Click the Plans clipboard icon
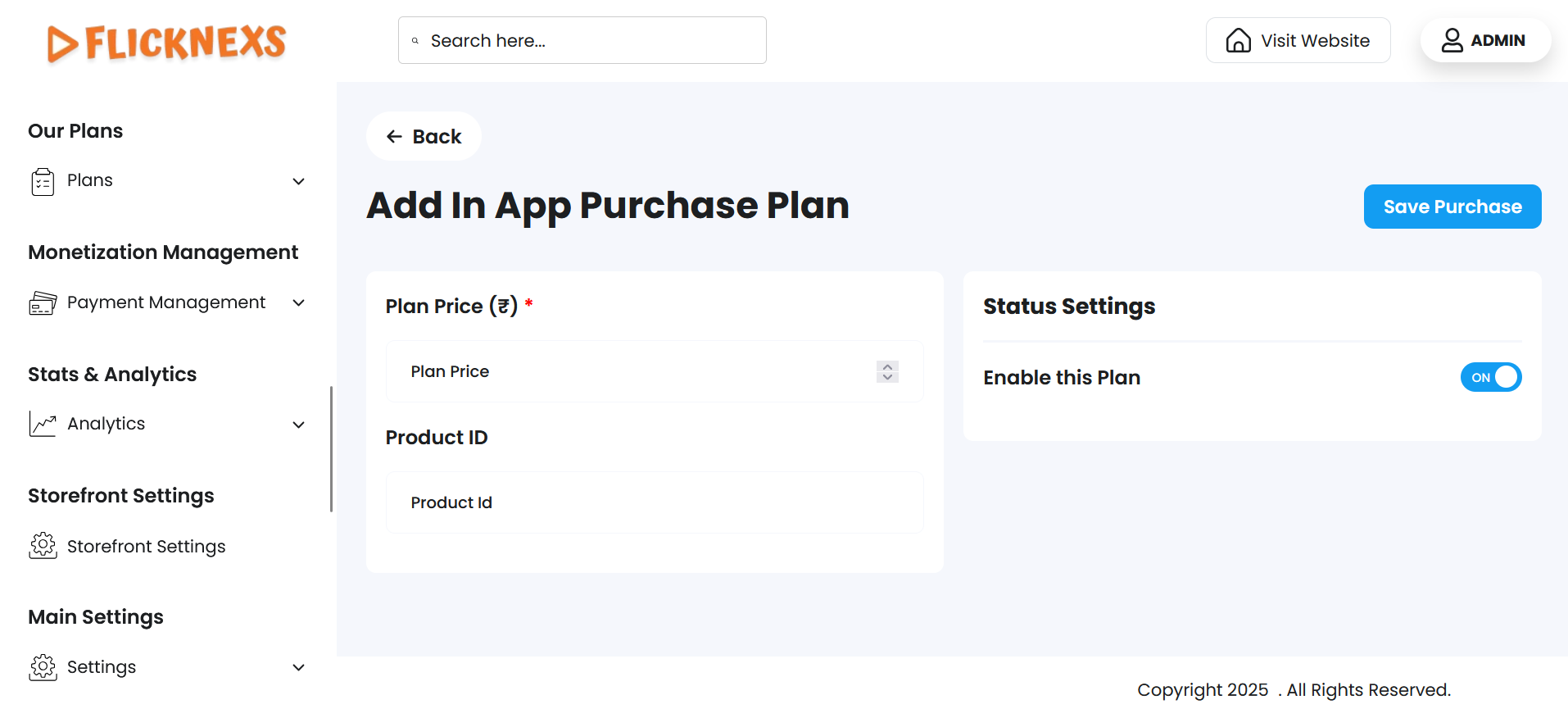 click(x=43, y=181)
